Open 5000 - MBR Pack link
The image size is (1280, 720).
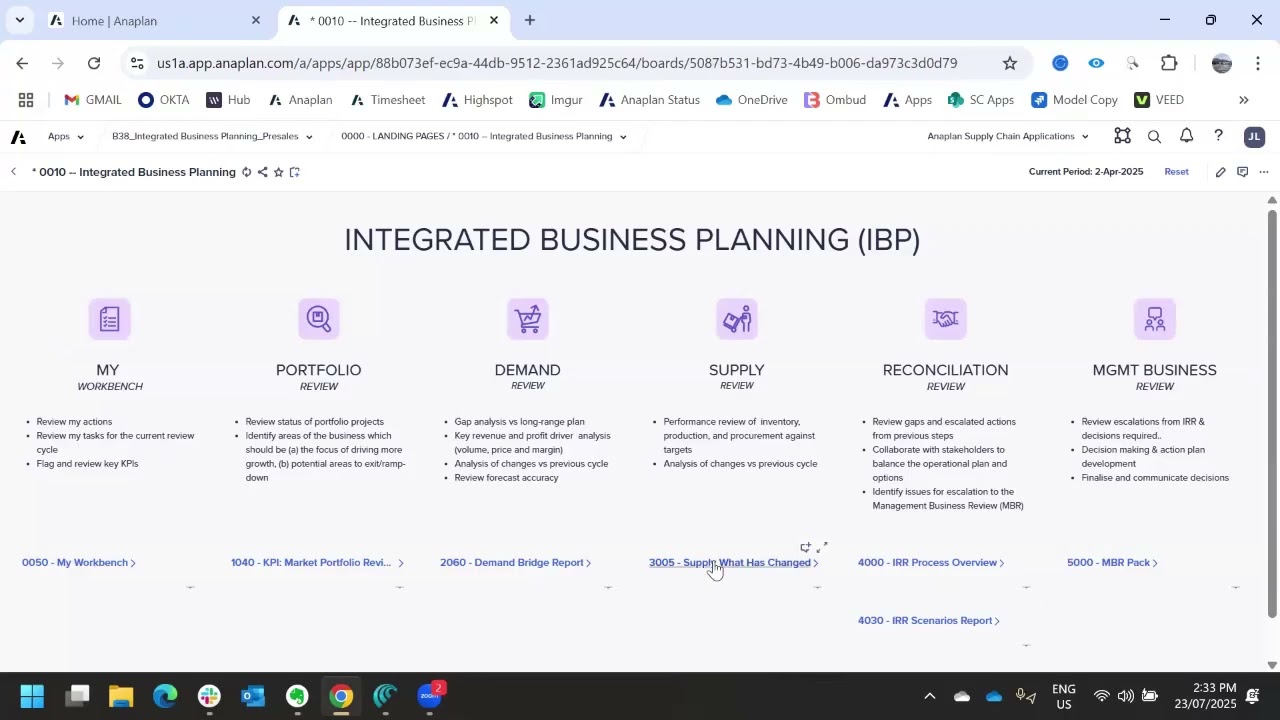[x=1112, y=563]
